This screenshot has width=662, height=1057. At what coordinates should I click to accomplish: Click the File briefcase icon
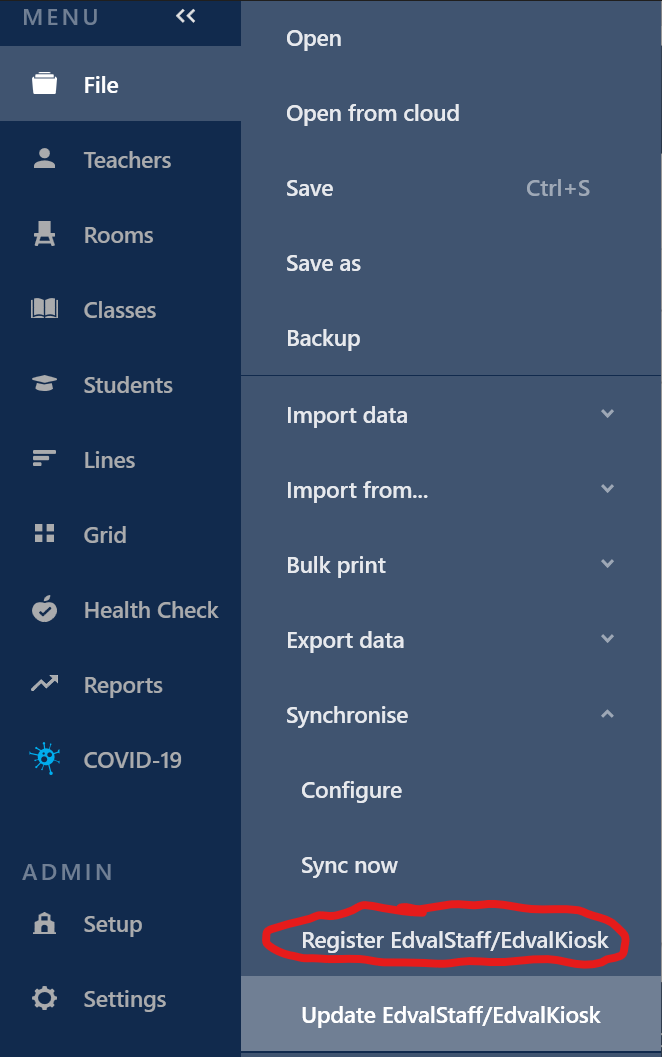click(45, 85)
